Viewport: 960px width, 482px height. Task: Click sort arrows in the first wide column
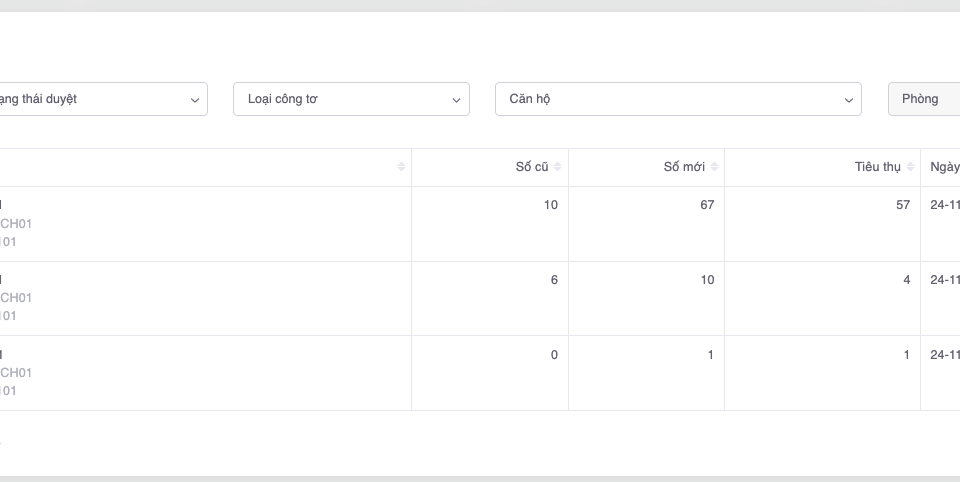tap(401, 167)
